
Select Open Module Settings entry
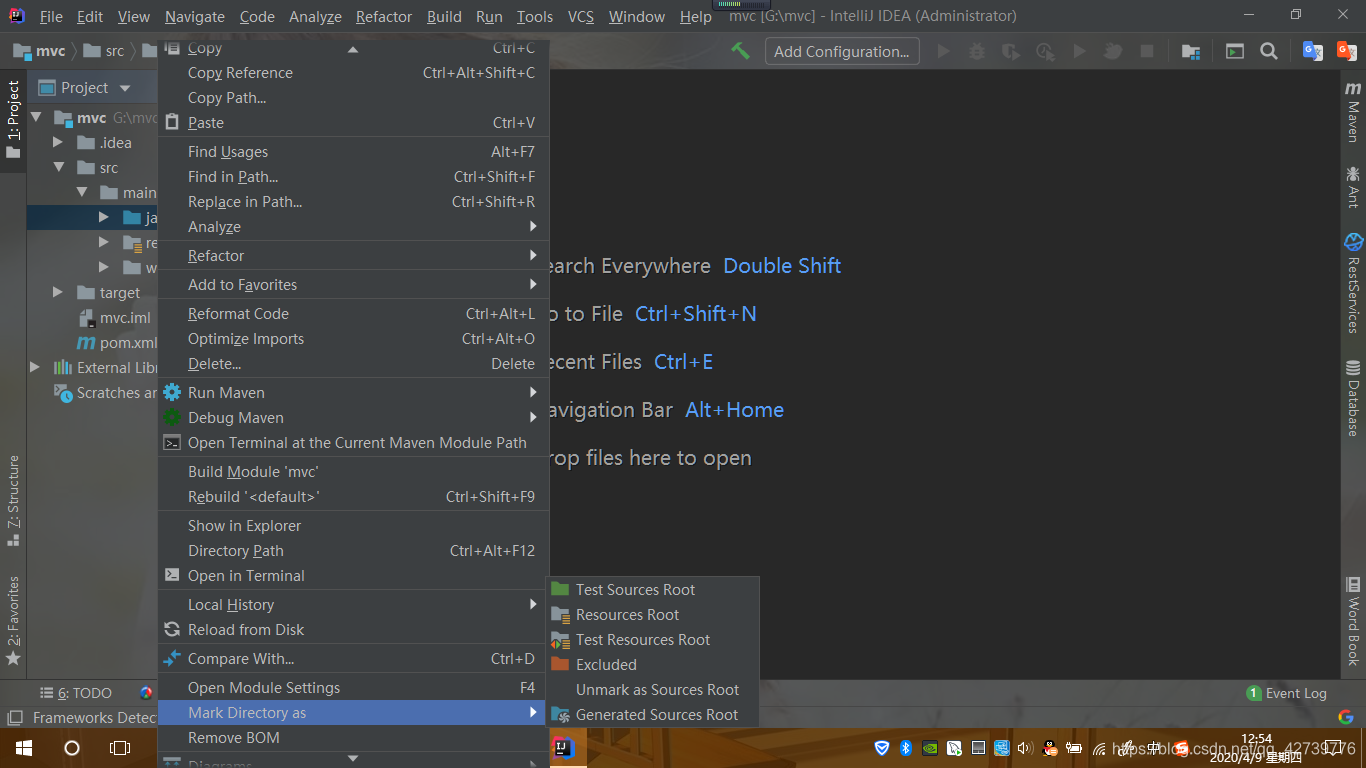click(354, 688)
